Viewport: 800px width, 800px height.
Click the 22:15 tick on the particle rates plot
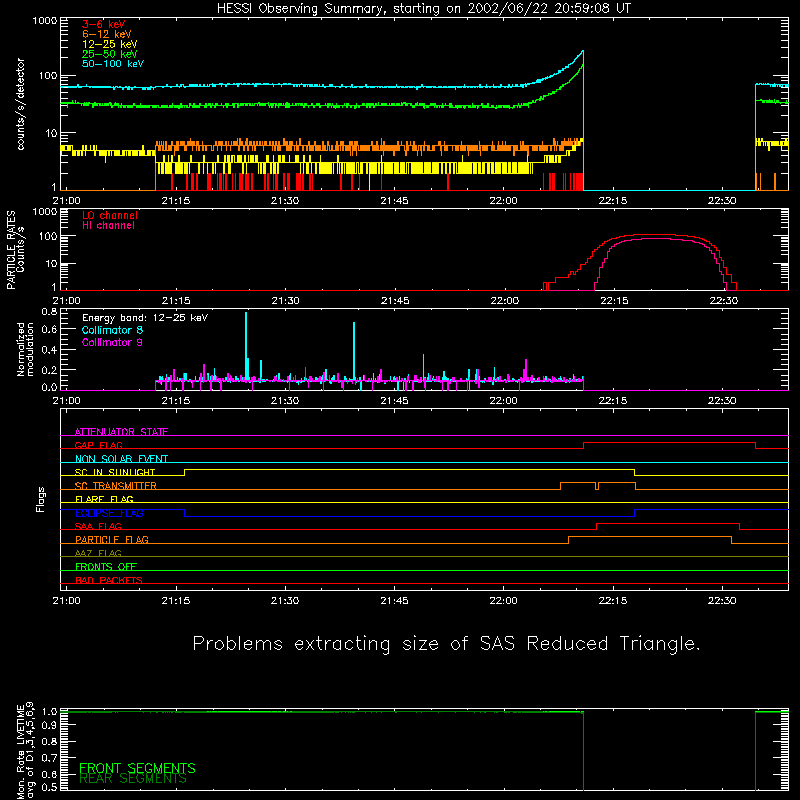click(614, 301)
